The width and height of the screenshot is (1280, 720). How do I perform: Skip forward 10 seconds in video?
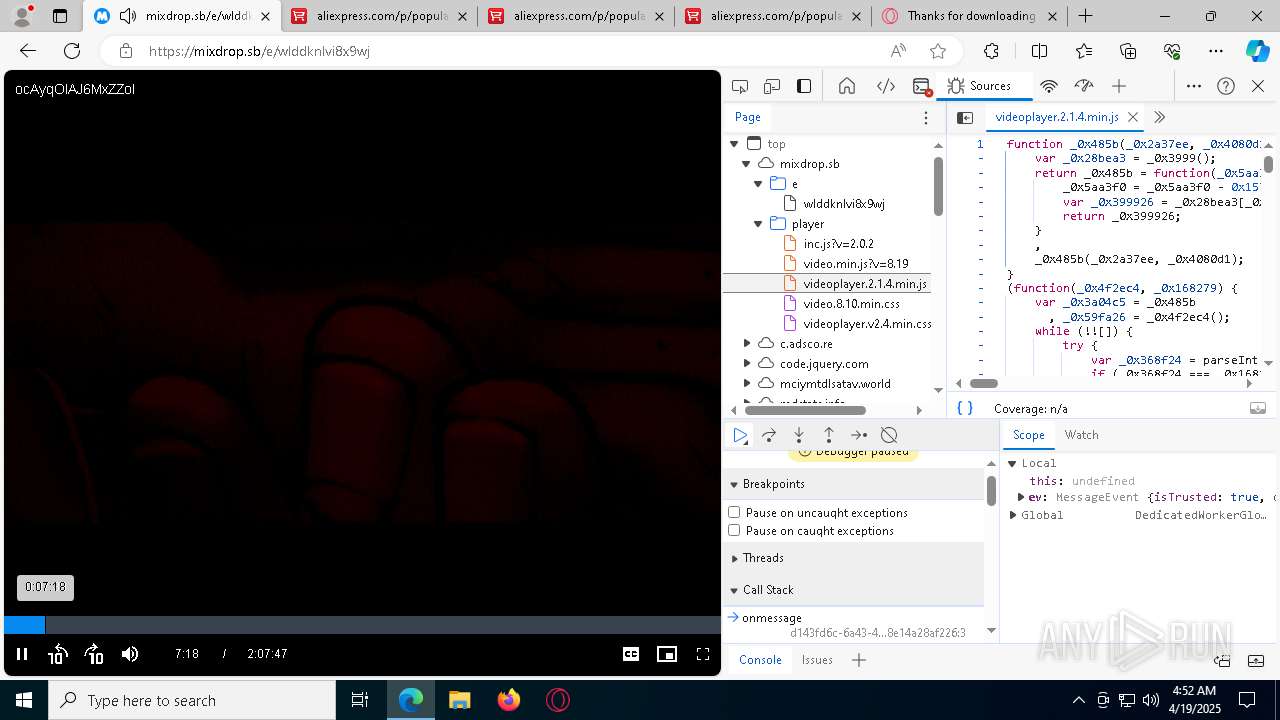[94, 654]
